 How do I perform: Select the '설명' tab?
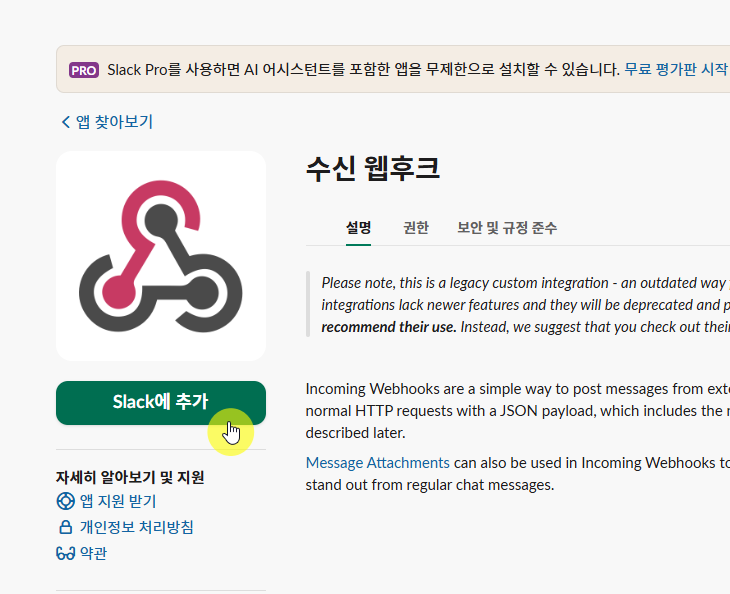[358, 228]
